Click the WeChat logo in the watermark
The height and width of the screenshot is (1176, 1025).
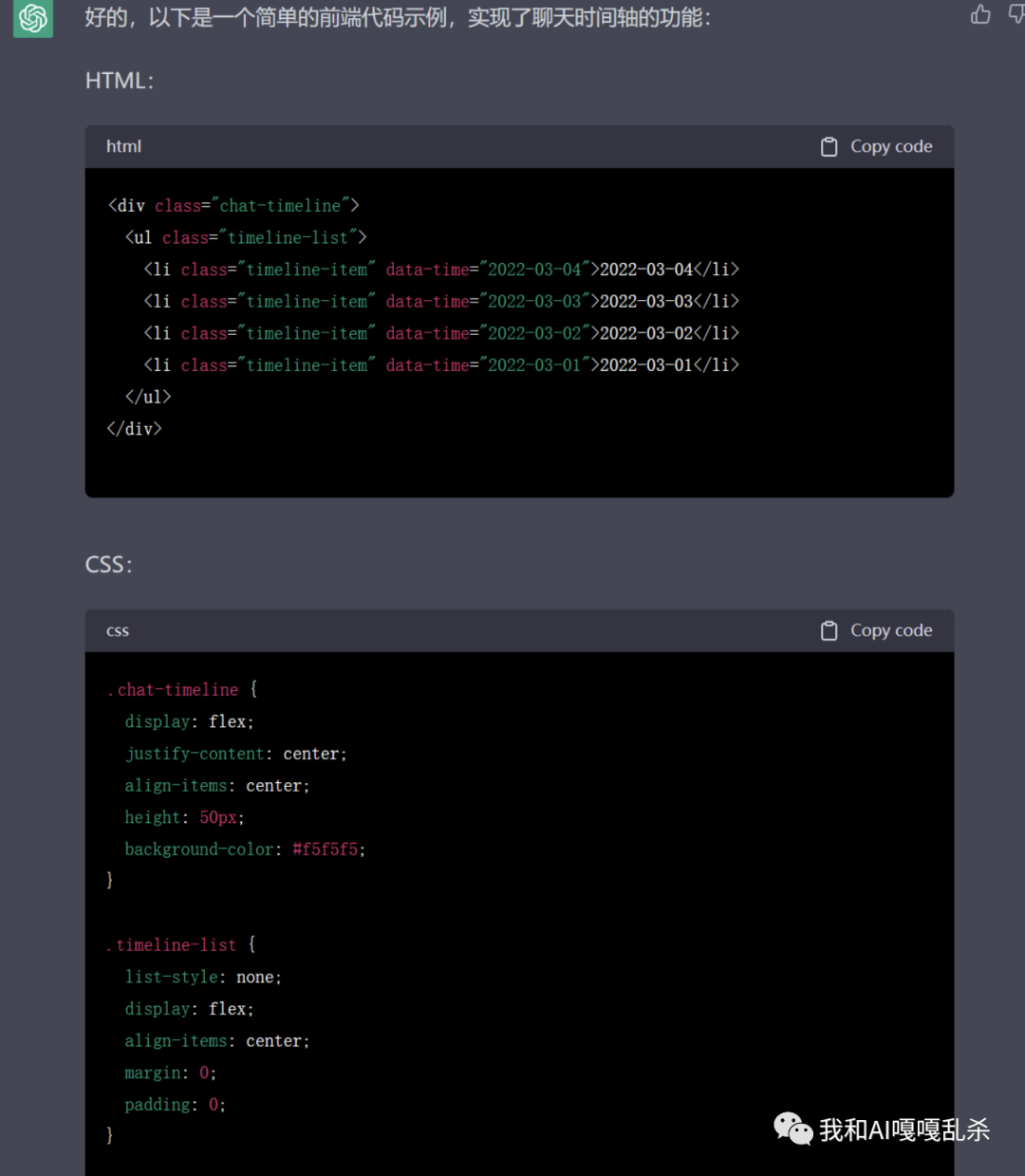pos(792,1129)
